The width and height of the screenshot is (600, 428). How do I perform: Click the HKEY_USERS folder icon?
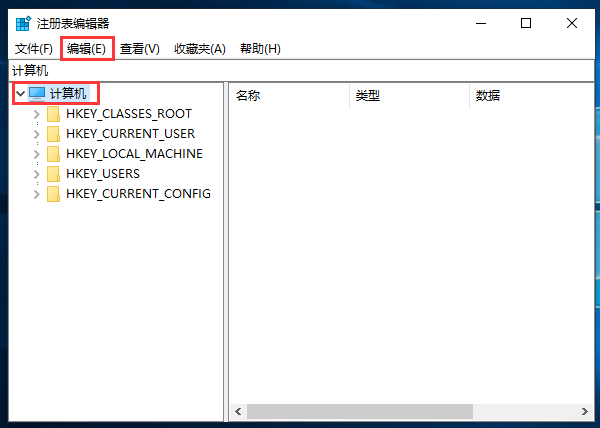click(53, 174)
